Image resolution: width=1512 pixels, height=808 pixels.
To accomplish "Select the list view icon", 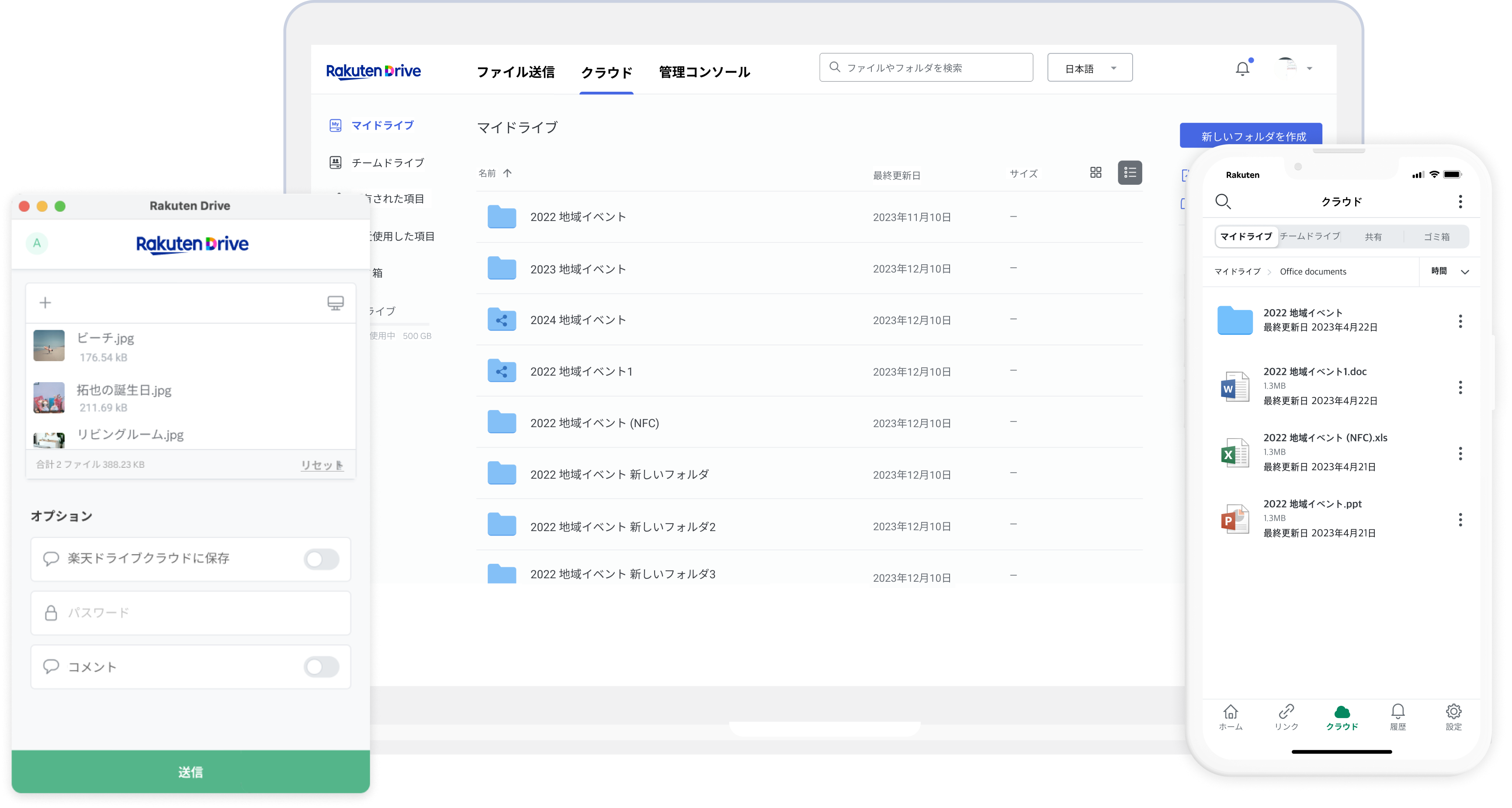I will pos(1129,173).
